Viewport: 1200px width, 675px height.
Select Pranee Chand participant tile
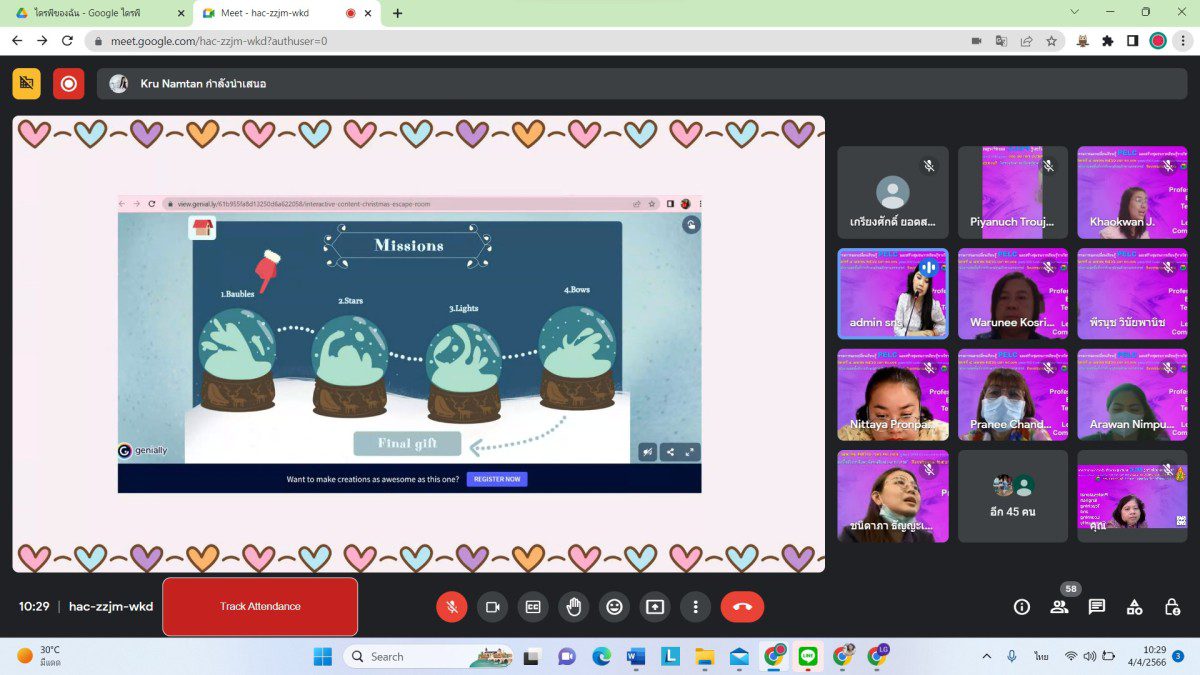(1013, 395)
